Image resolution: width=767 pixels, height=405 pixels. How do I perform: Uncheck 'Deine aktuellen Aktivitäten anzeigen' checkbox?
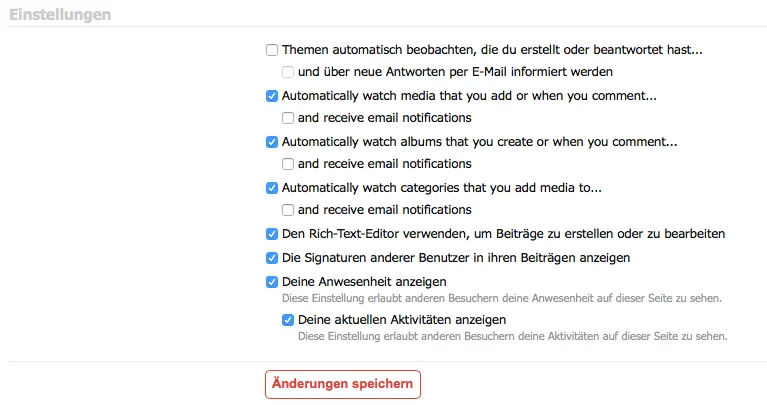(x=288, y=320)
